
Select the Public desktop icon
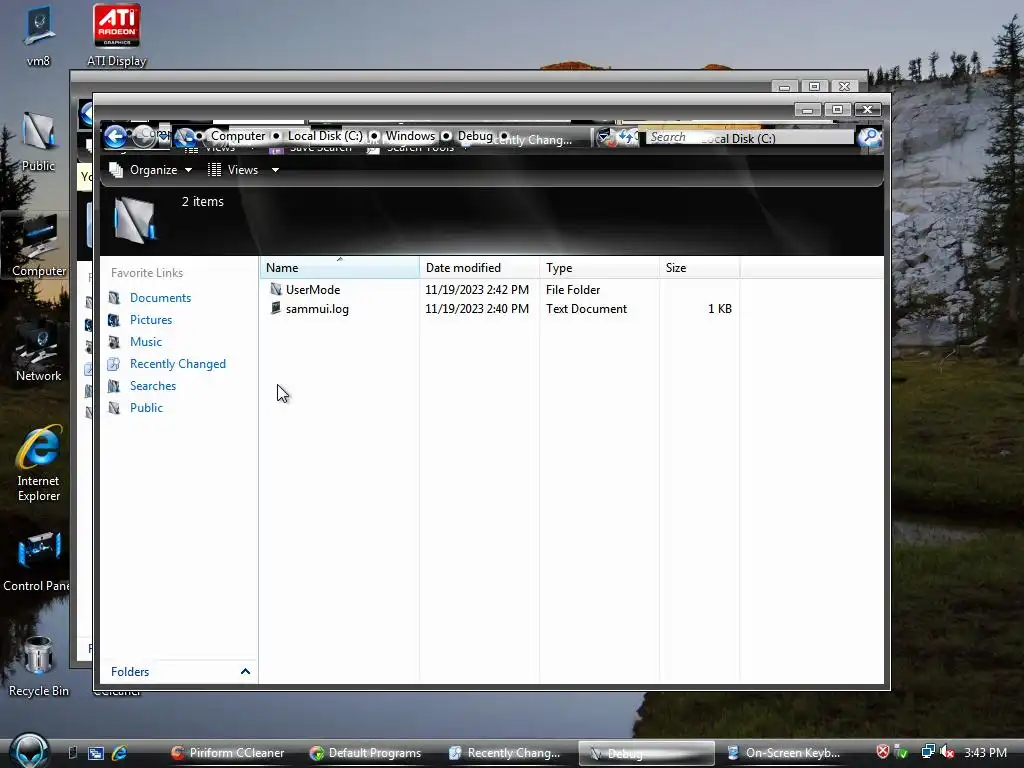point(38,142)
